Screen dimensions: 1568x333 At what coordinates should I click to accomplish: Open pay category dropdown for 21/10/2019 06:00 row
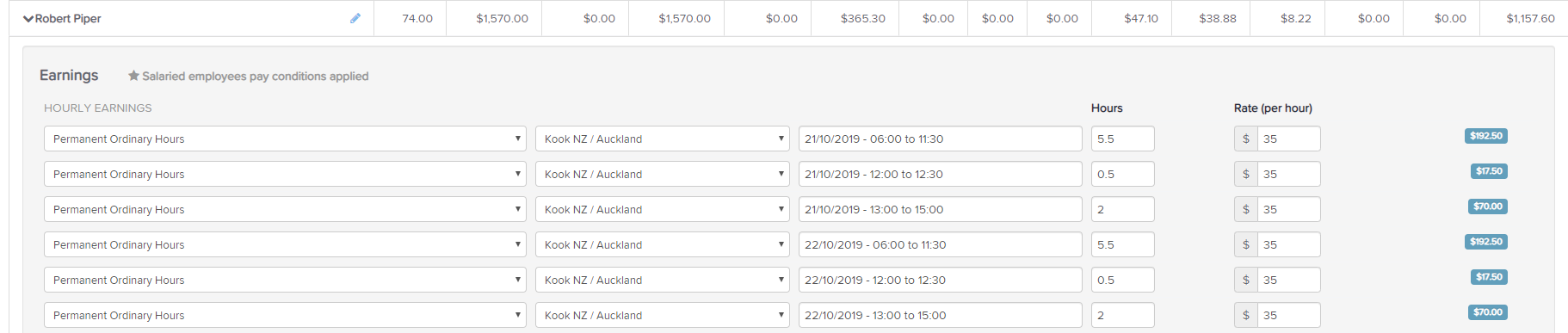[x=285, y=139]
